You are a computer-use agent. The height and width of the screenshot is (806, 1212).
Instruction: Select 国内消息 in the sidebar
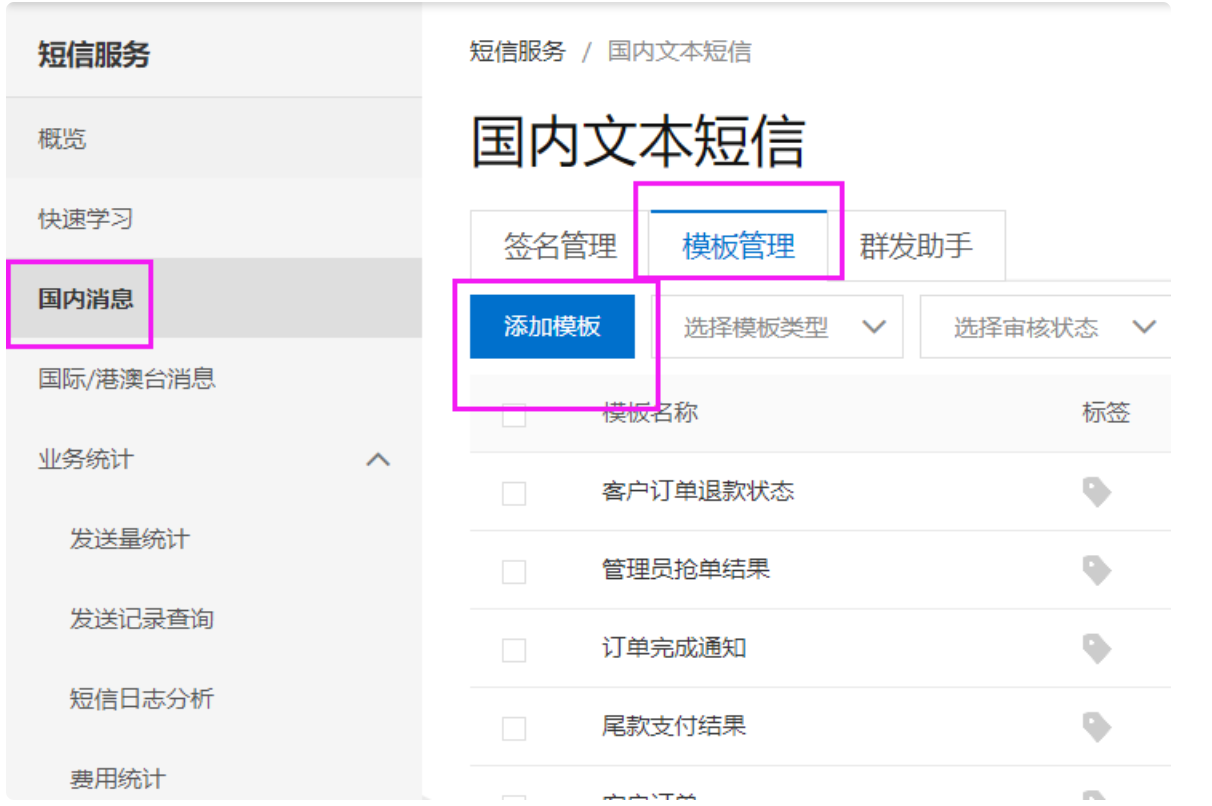pos(214,298)
